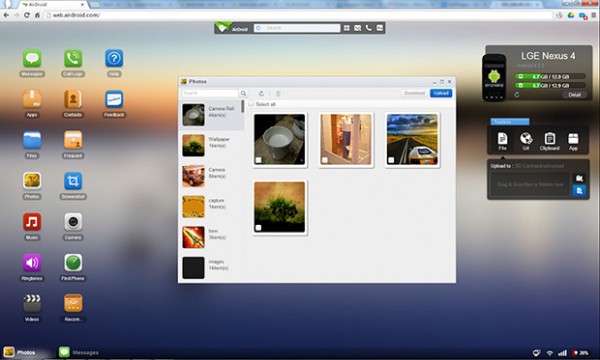Refresh device info in Nexus 4 panel

tap(517, 94)
